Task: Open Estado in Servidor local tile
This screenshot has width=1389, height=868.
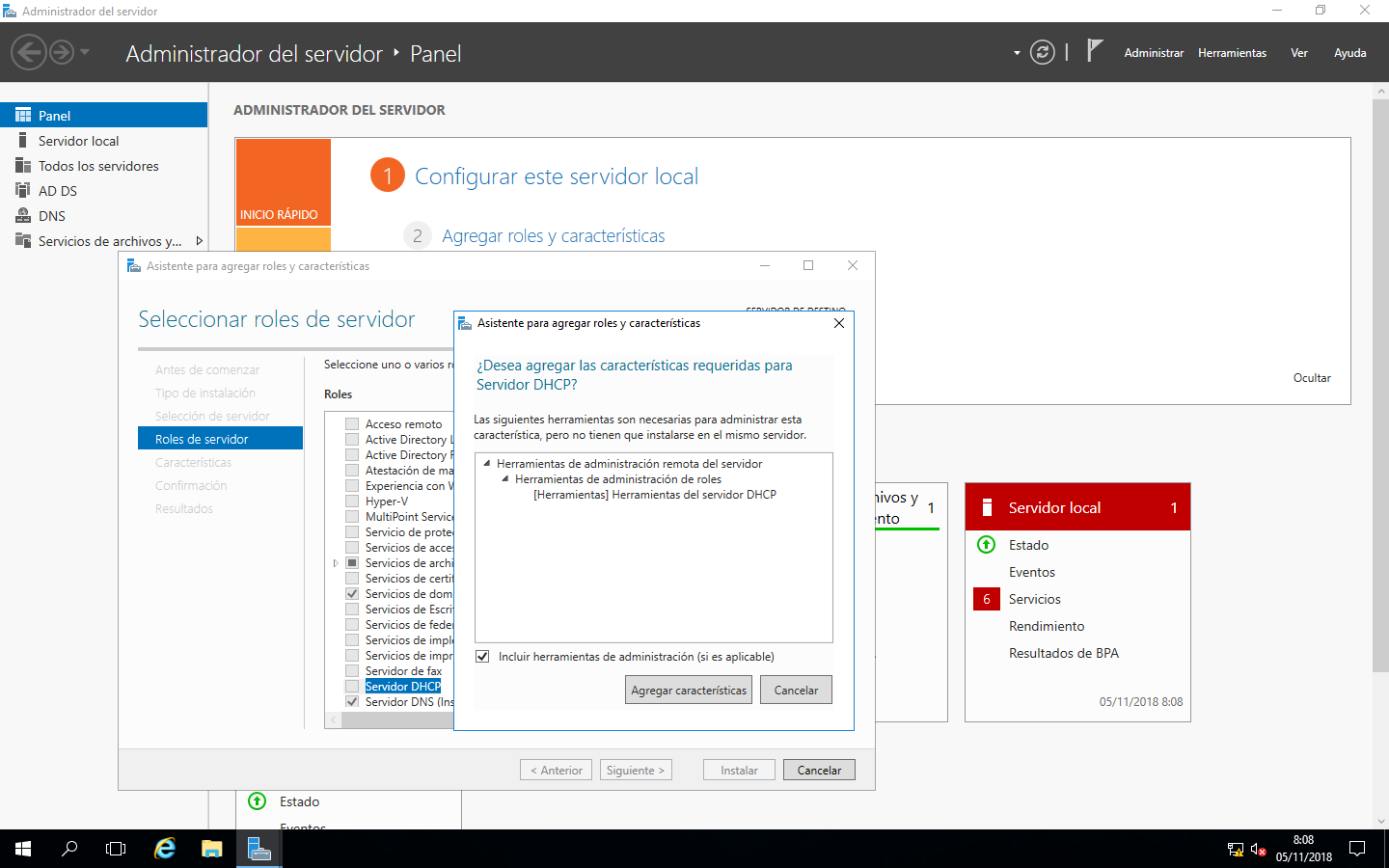Action: pos(1028,545)
